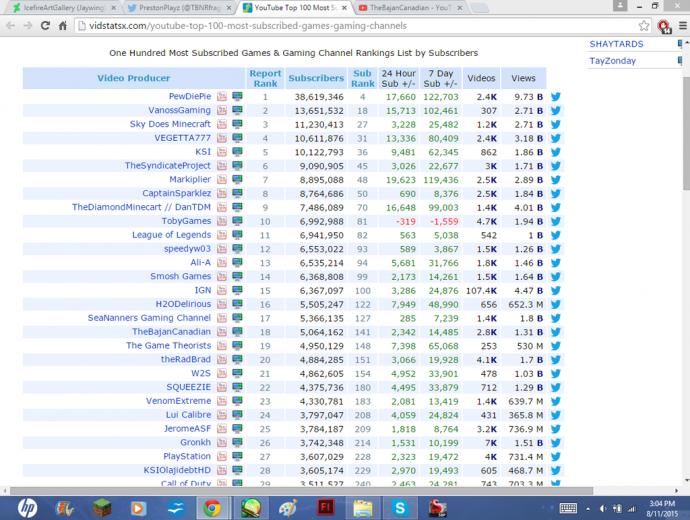Sort by the Video Producer column header
Image resolution: width=690 pixels, height=520 pixels.
click(133, 78)
